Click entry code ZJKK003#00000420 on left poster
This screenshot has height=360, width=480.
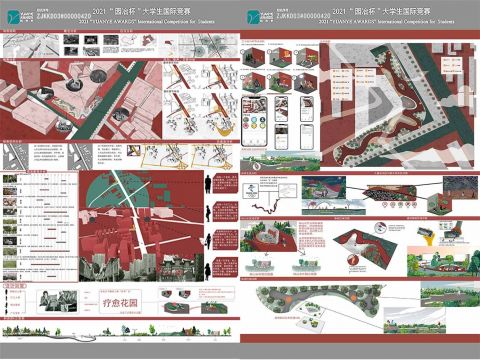coord(64,16)
